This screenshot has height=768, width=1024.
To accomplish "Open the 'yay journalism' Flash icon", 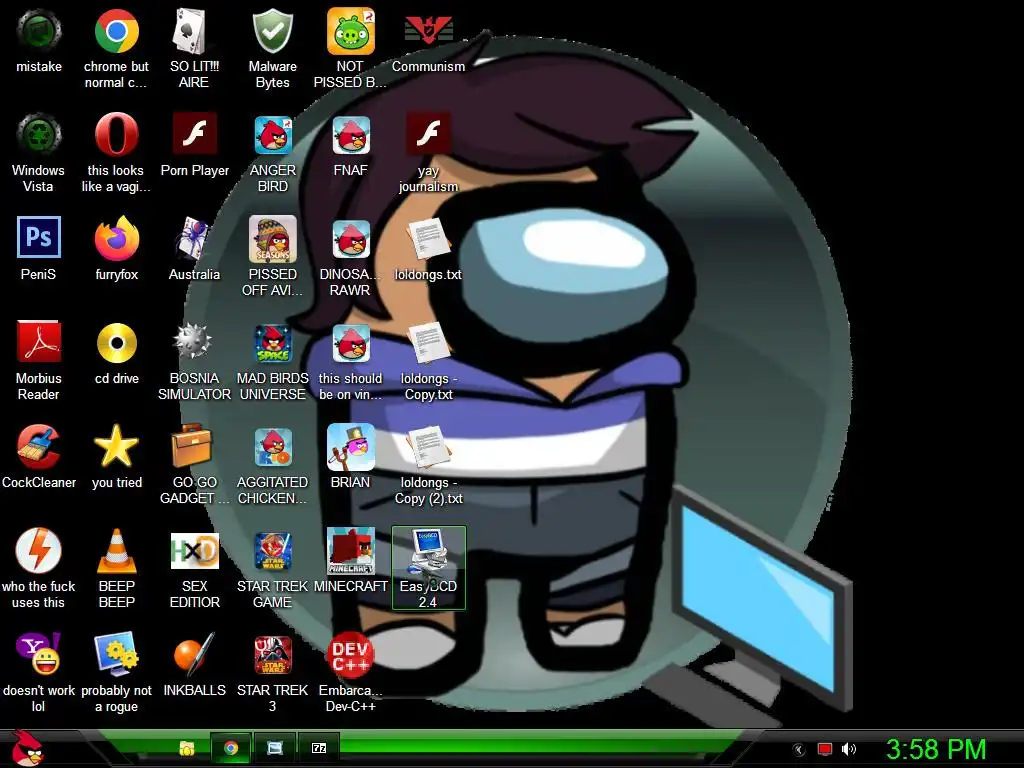I will [428, 135].
